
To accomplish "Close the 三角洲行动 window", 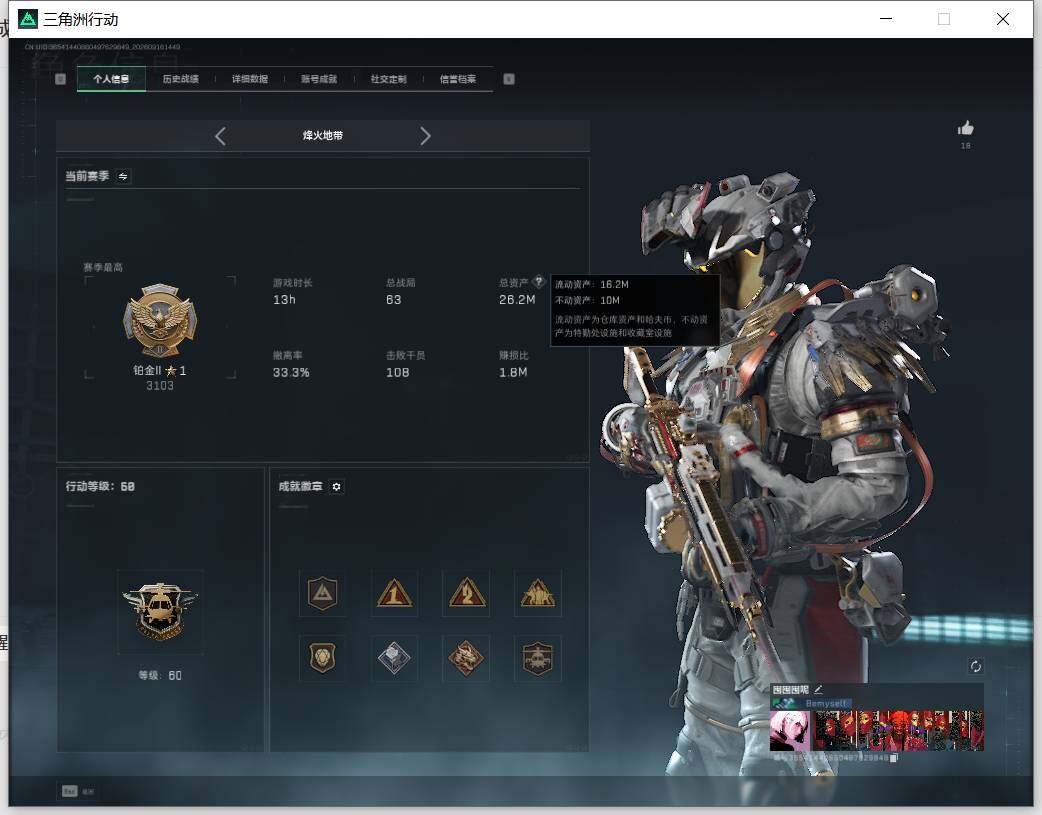I will pos(1003,19).
